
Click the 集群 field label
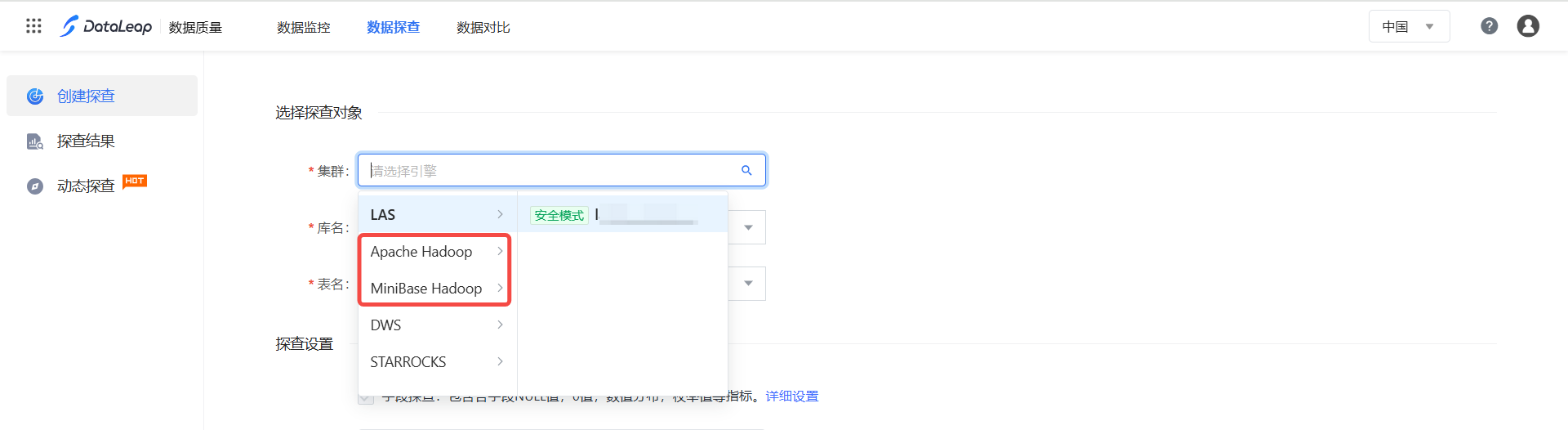(x=328, y=171)
